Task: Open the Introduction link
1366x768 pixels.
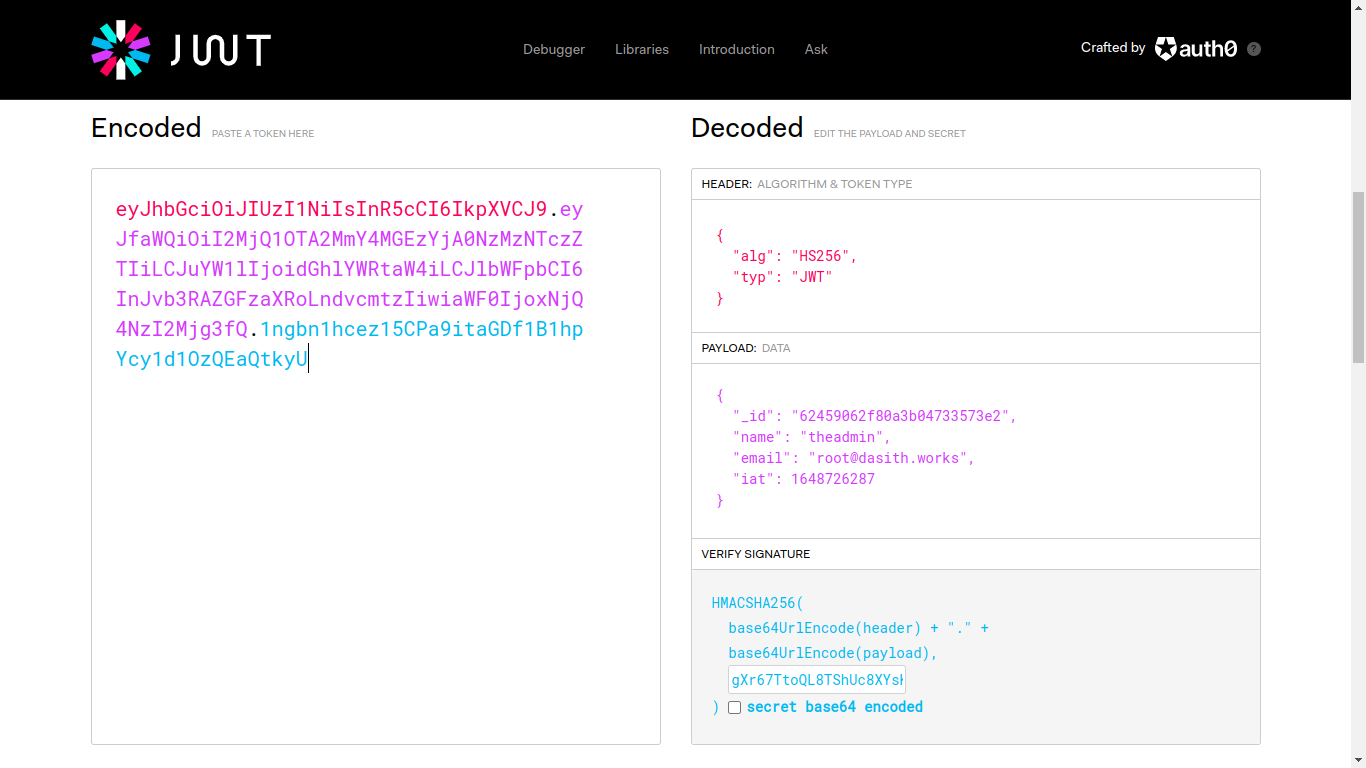Action: 736,49
